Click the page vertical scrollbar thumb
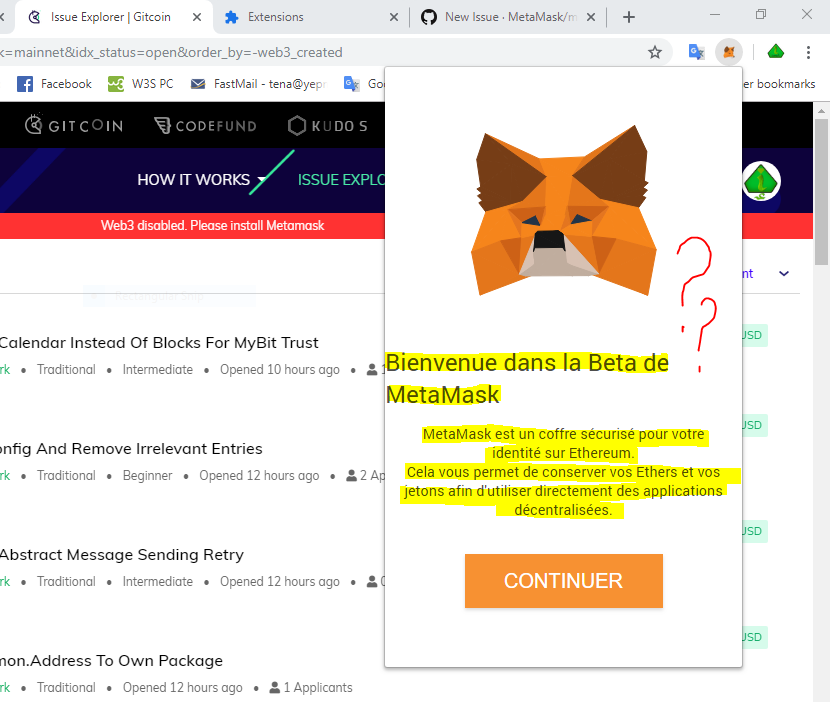This screenshot has width=830, height=702. [821, 192]
